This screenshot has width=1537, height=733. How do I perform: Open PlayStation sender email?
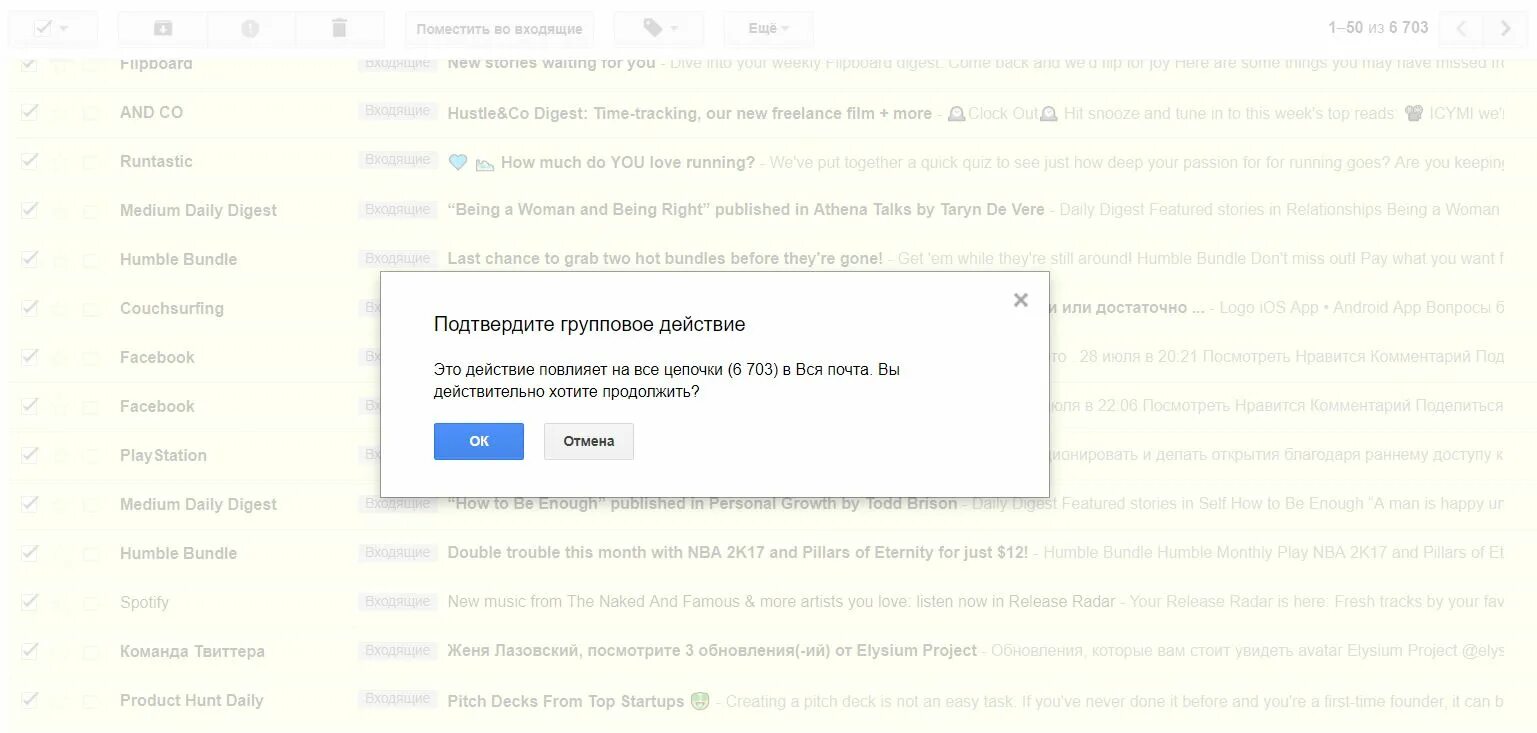[163, 455]
